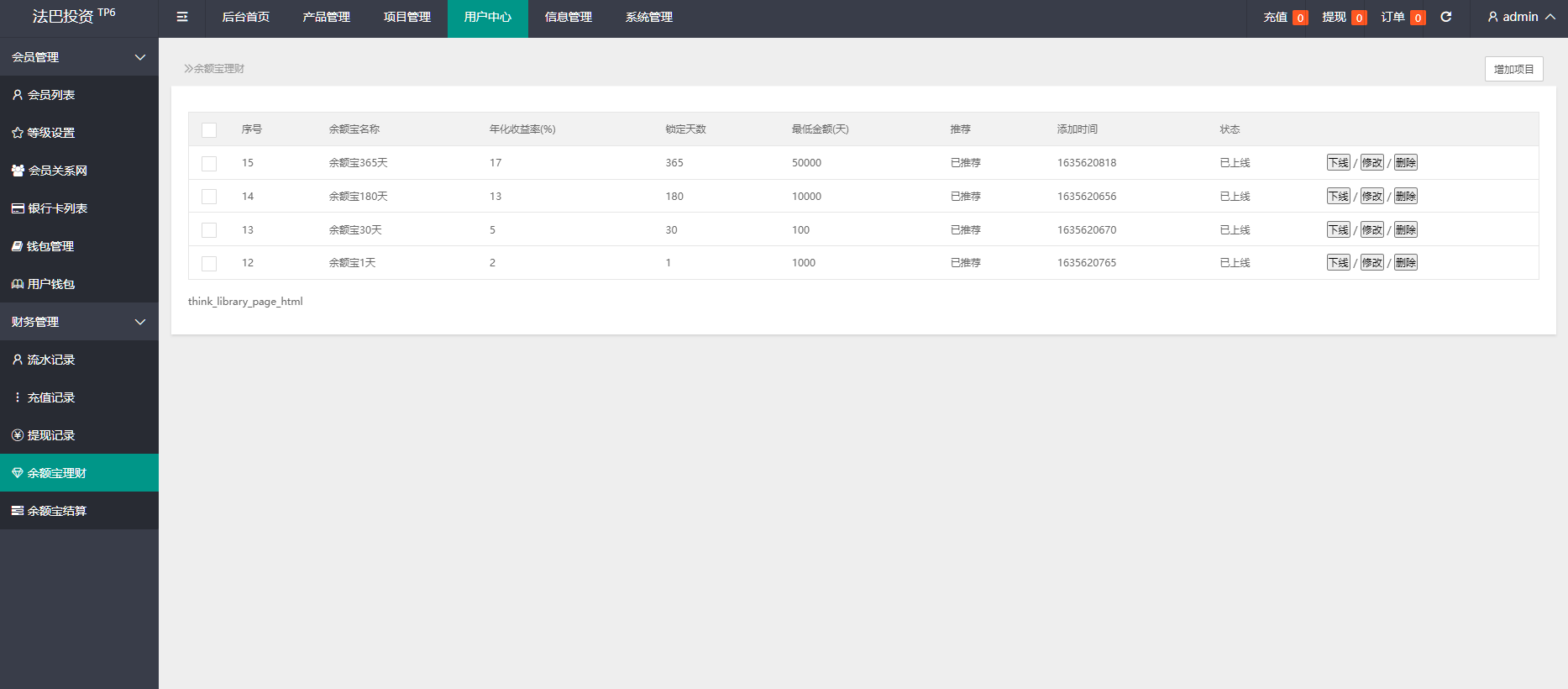The height and width of the screenshot is (689, 1568).
Task: Collapse the 财务管理 sidebar section
Action: tap(140, 322)
